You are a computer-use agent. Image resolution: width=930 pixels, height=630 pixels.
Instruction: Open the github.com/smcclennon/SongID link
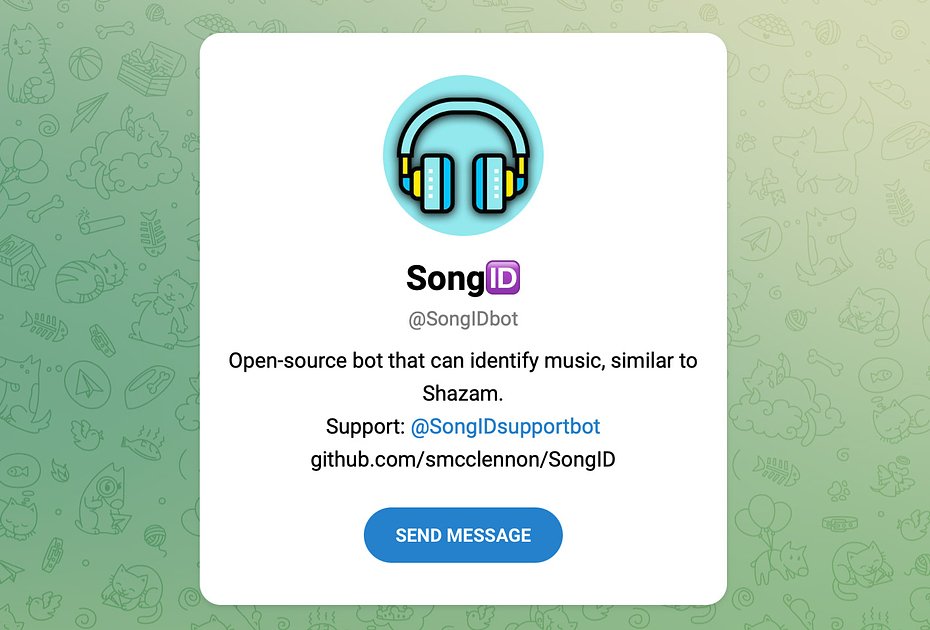click(x=463, y=460)
